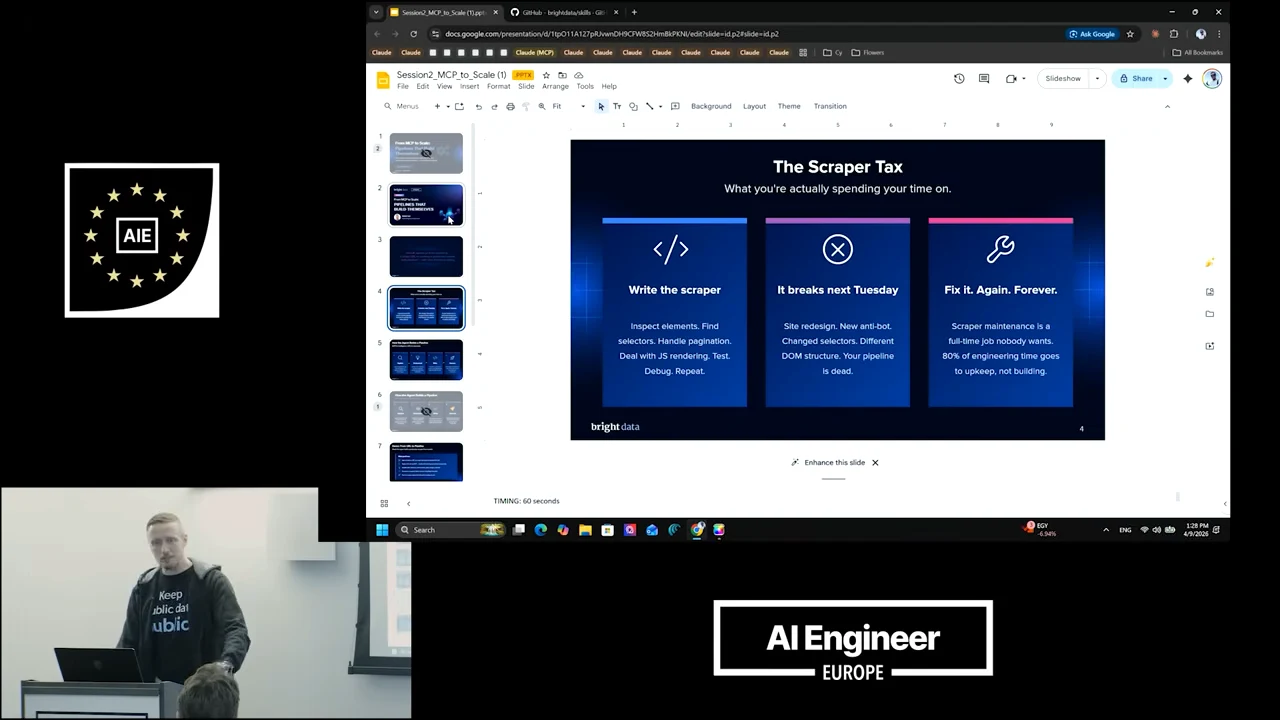Screen dimensions: 1280x720
Task: Click the Layout button
Action: pyautogui.click(x=754, y=106)
